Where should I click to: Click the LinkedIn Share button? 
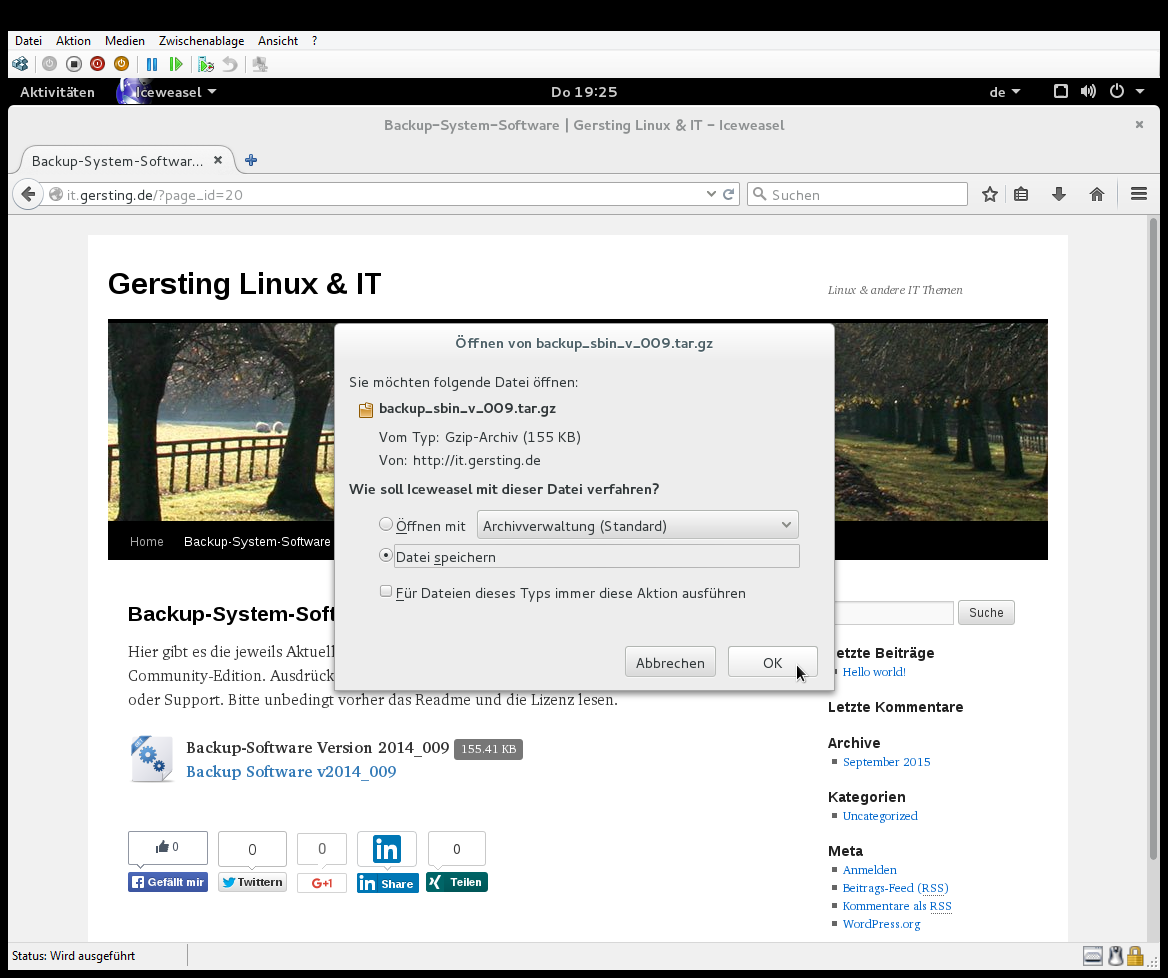(387, 883)
